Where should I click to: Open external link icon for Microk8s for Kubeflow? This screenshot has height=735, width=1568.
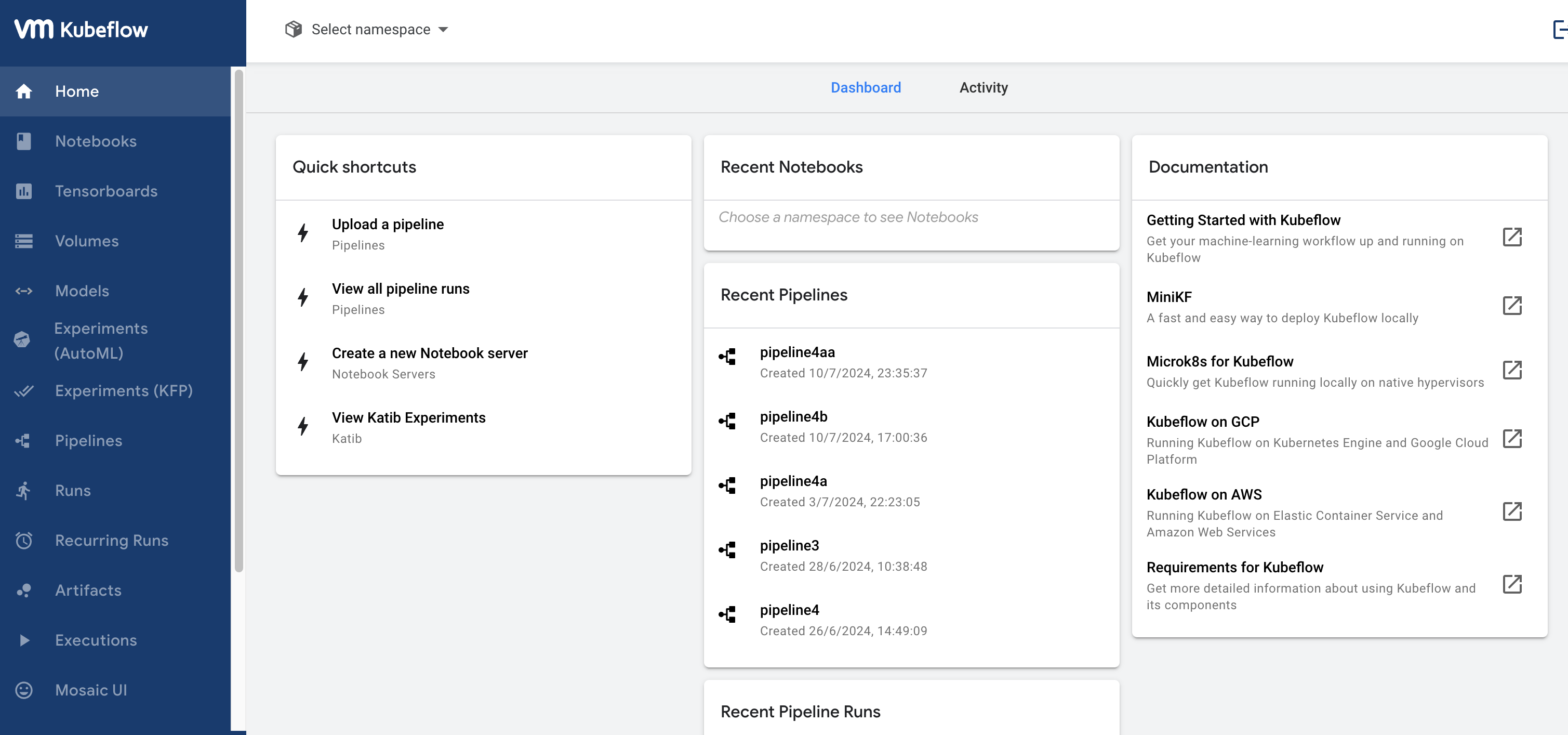coord(1512,370)
